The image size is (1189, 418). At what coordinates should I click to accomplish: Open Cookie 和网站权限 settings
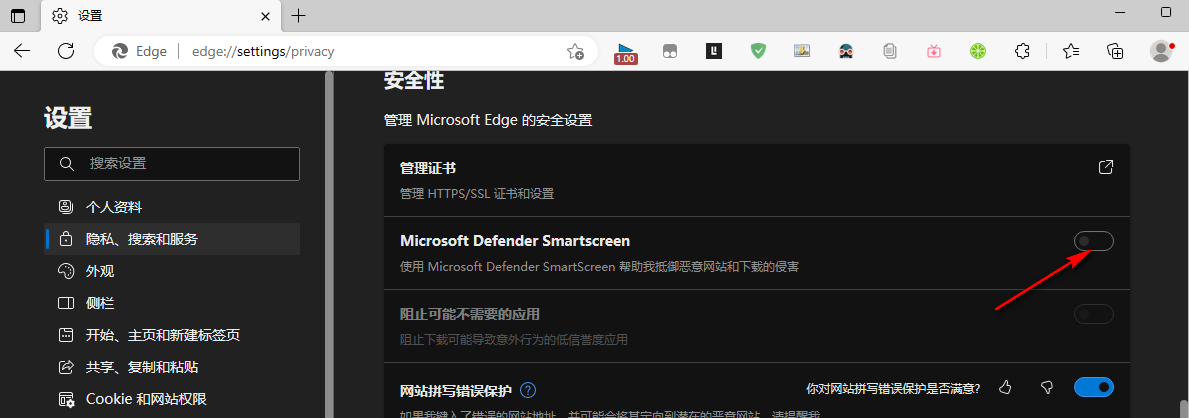pos(172,399)
